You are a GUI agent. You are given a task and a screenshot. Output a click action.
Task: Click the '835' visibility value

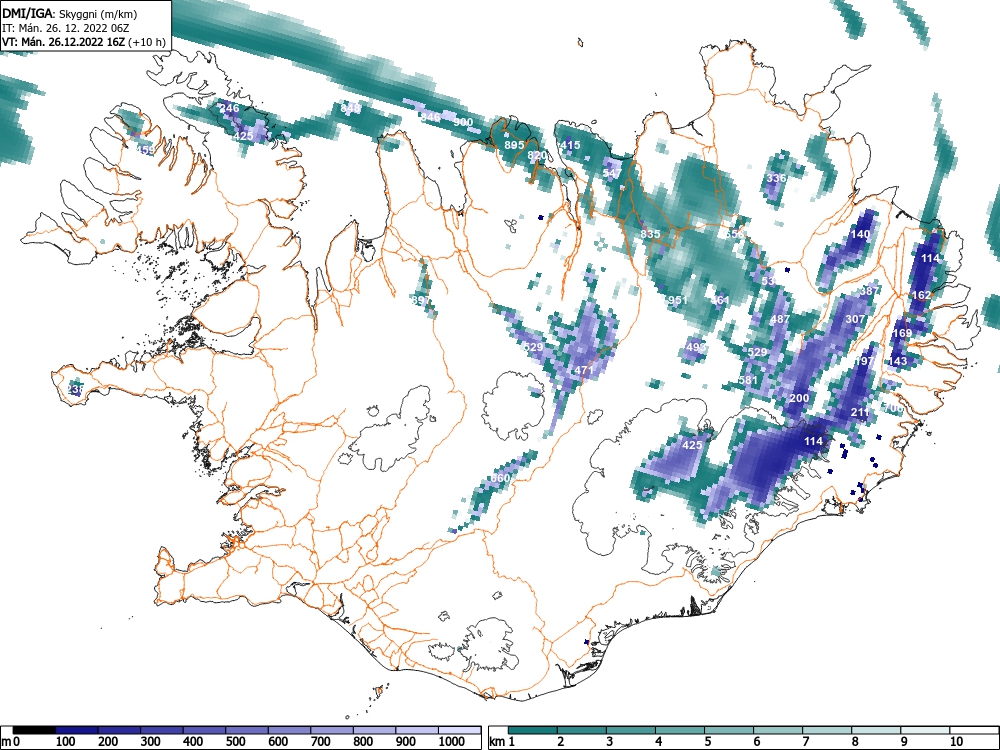[x=651, y=235]
